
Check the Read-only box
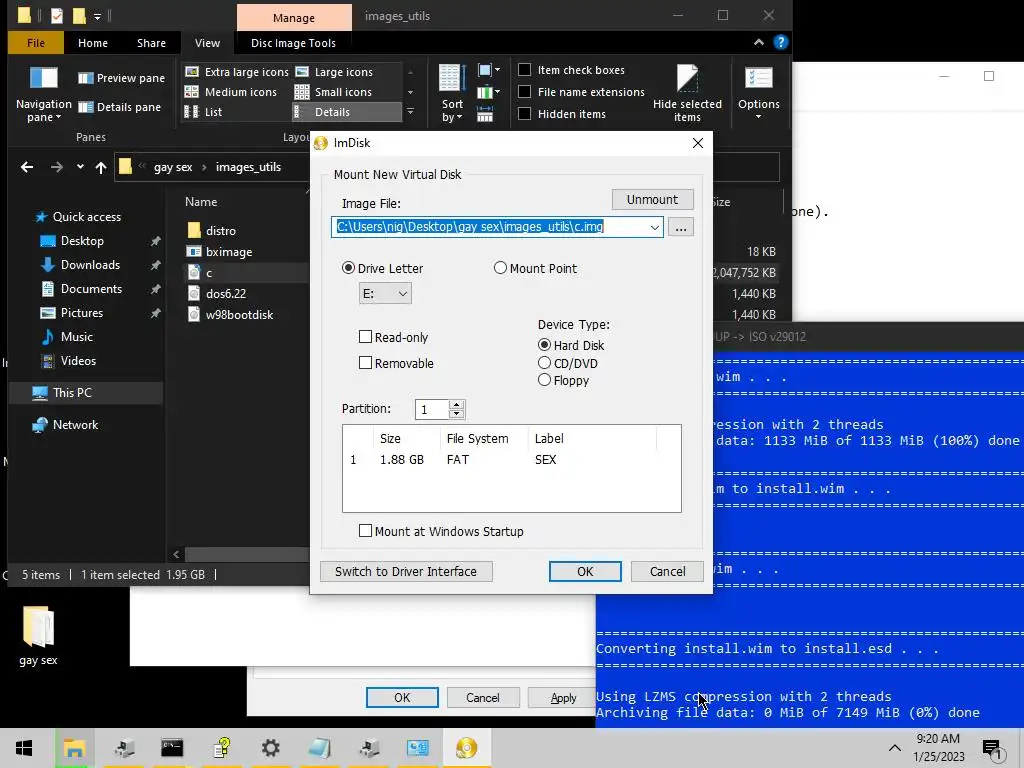coord(365,337)
